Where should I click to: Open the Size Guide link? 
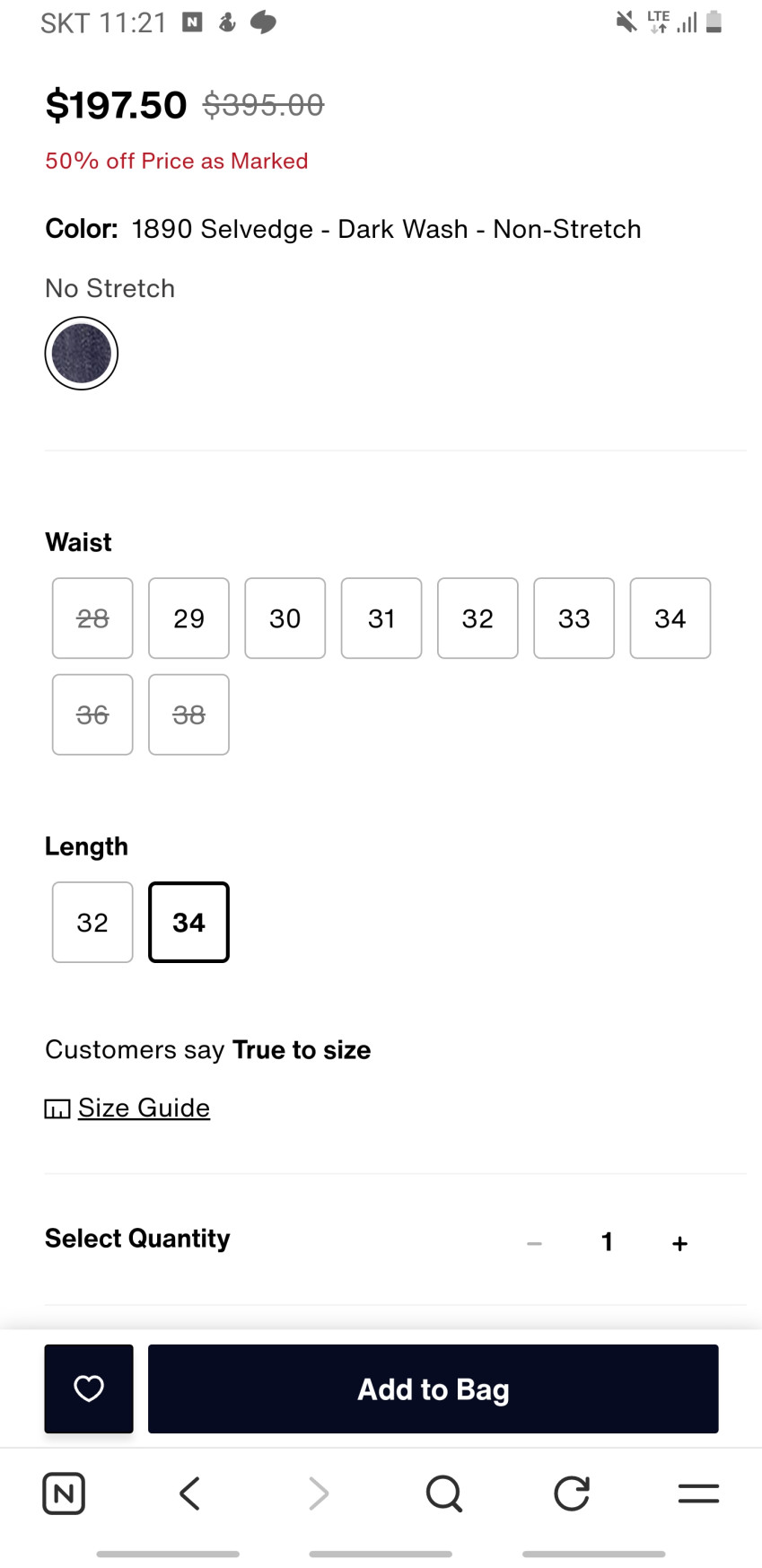[x=144, y=1108]
